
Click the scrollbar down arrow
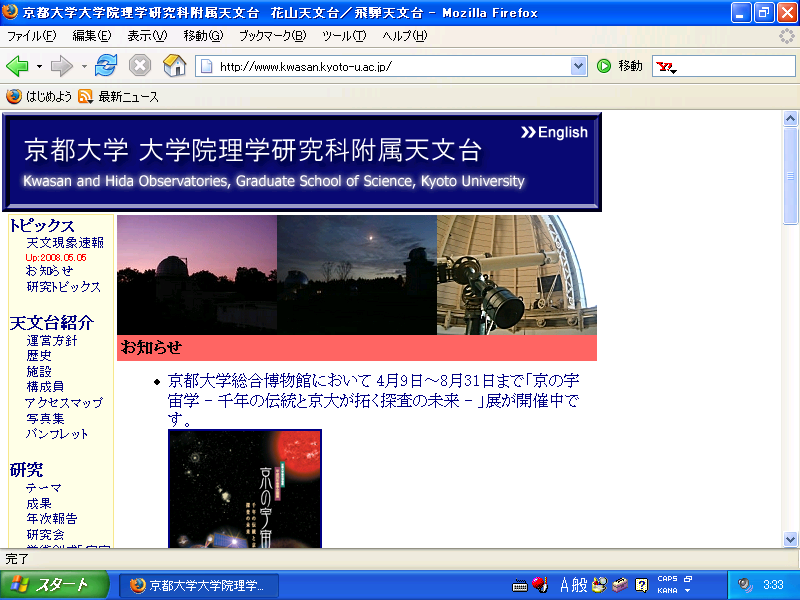[x=790, y=539]
